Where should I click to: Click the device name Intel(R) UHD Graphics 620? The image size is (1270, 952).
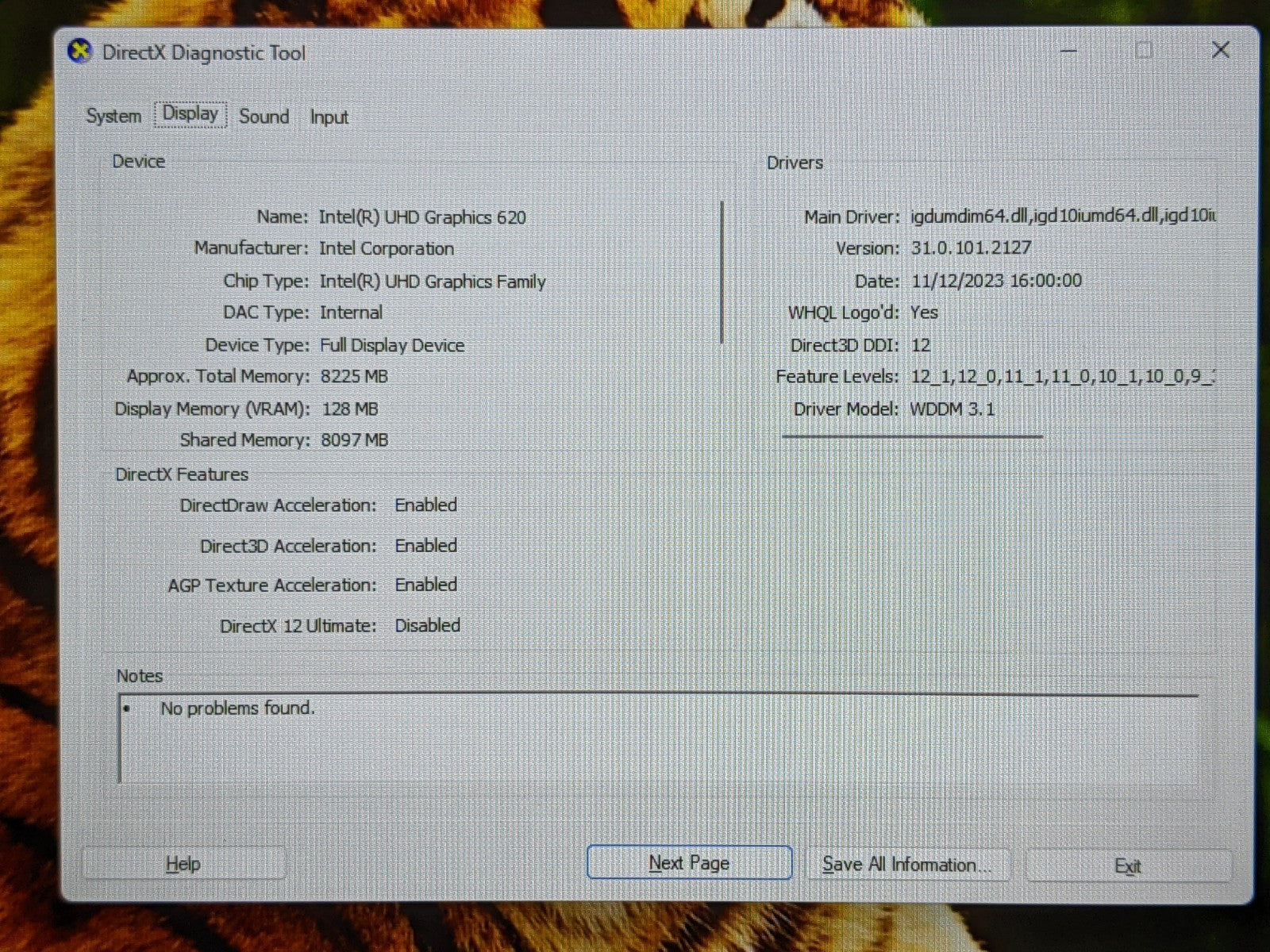pos(422,217)
